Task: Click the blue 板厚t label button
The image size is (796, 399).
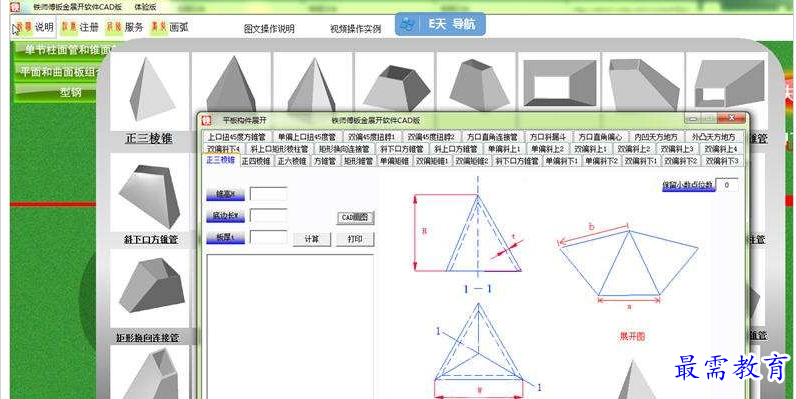Action: [225, 238]
